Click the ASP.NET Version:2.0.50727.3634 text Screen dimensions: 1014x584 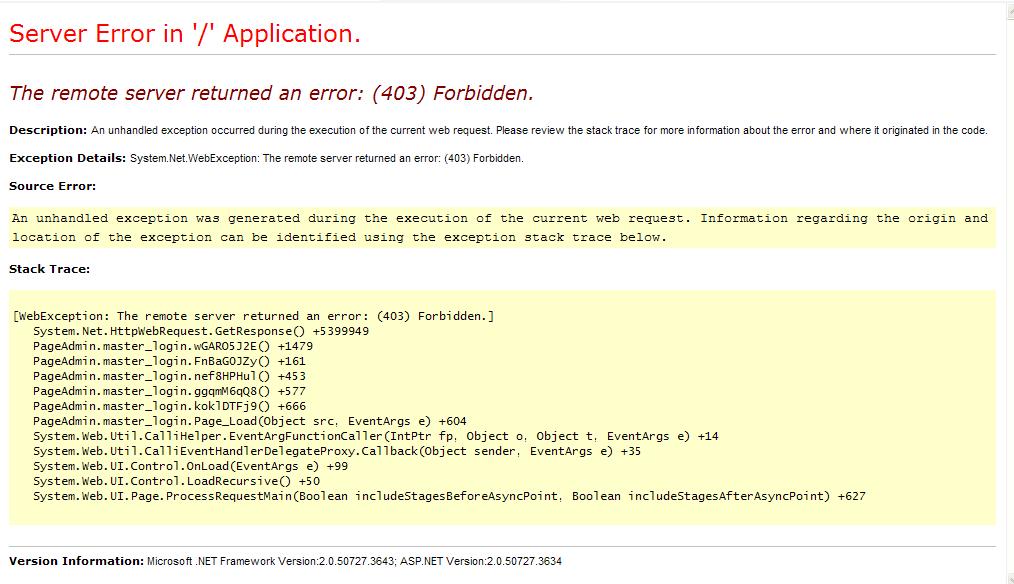[x=484, y=561]
